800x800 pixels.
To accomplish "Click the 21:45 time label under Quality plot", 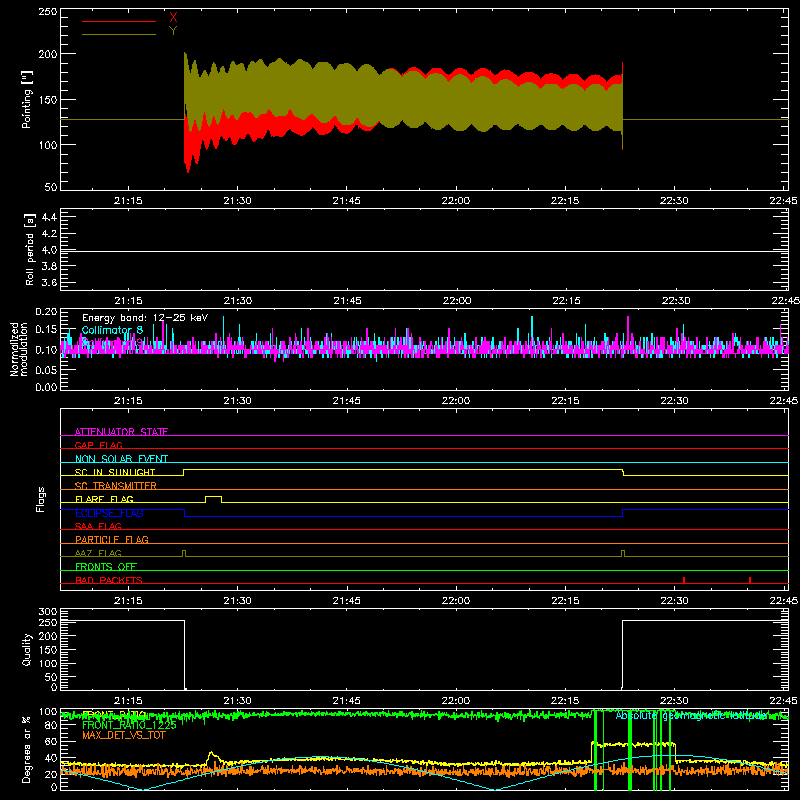I will pyautogui.click(x=346, y=701).
